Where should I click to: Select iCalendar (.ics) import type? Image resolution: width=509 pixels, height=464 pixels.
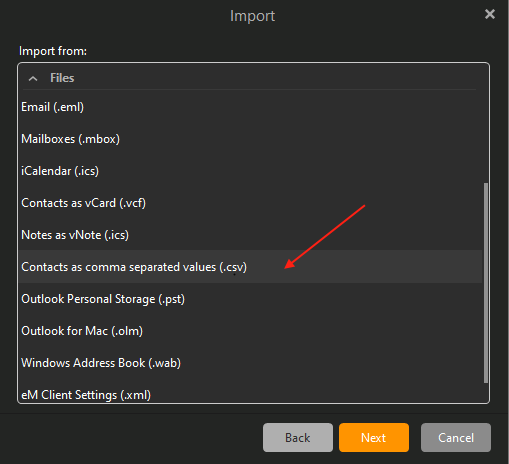pos(250,171)
